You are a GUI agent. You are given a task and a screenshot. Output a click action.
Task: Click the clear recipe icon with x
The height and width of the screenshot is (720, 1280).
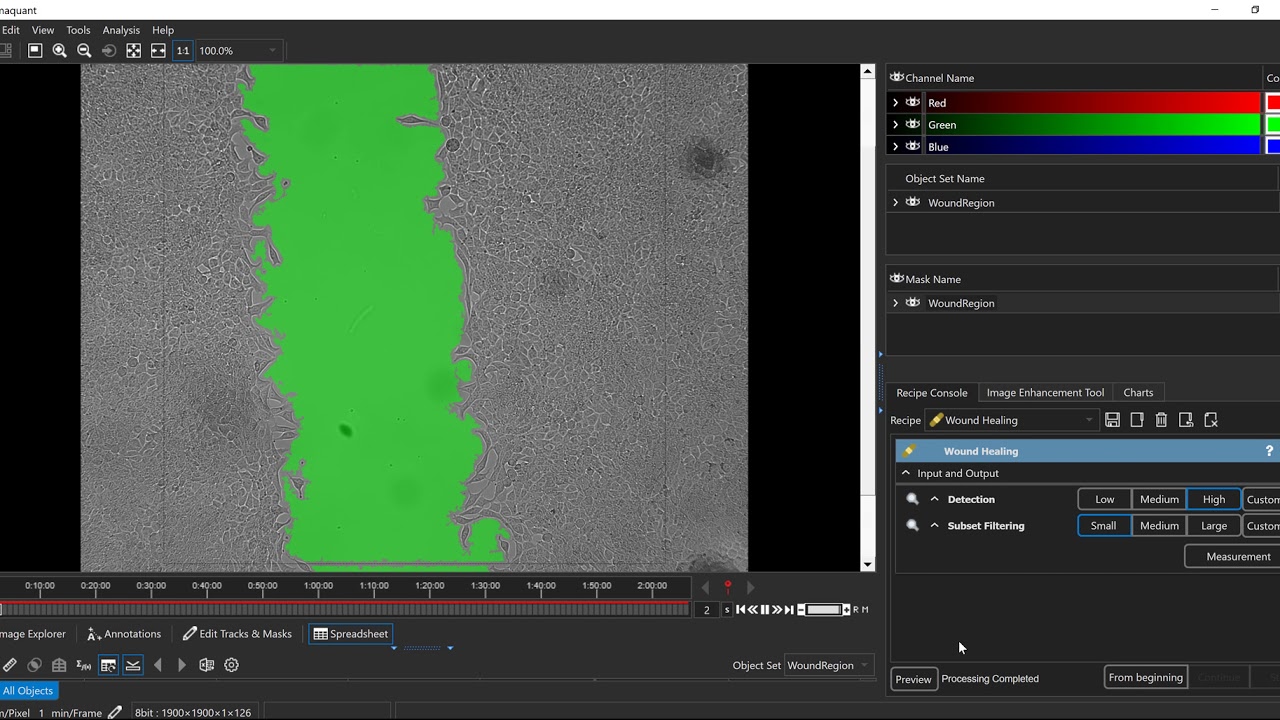point(1210,420)
